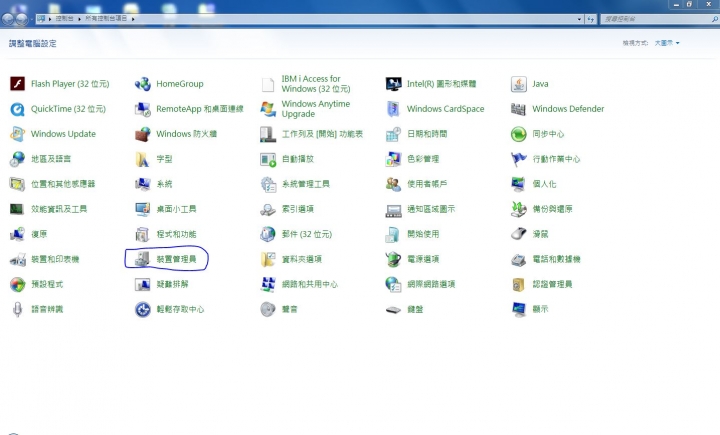The height and width of the screenshot is (435, 720).
Task: Open the 電話和數據機 link
Action: pos(556,260)
